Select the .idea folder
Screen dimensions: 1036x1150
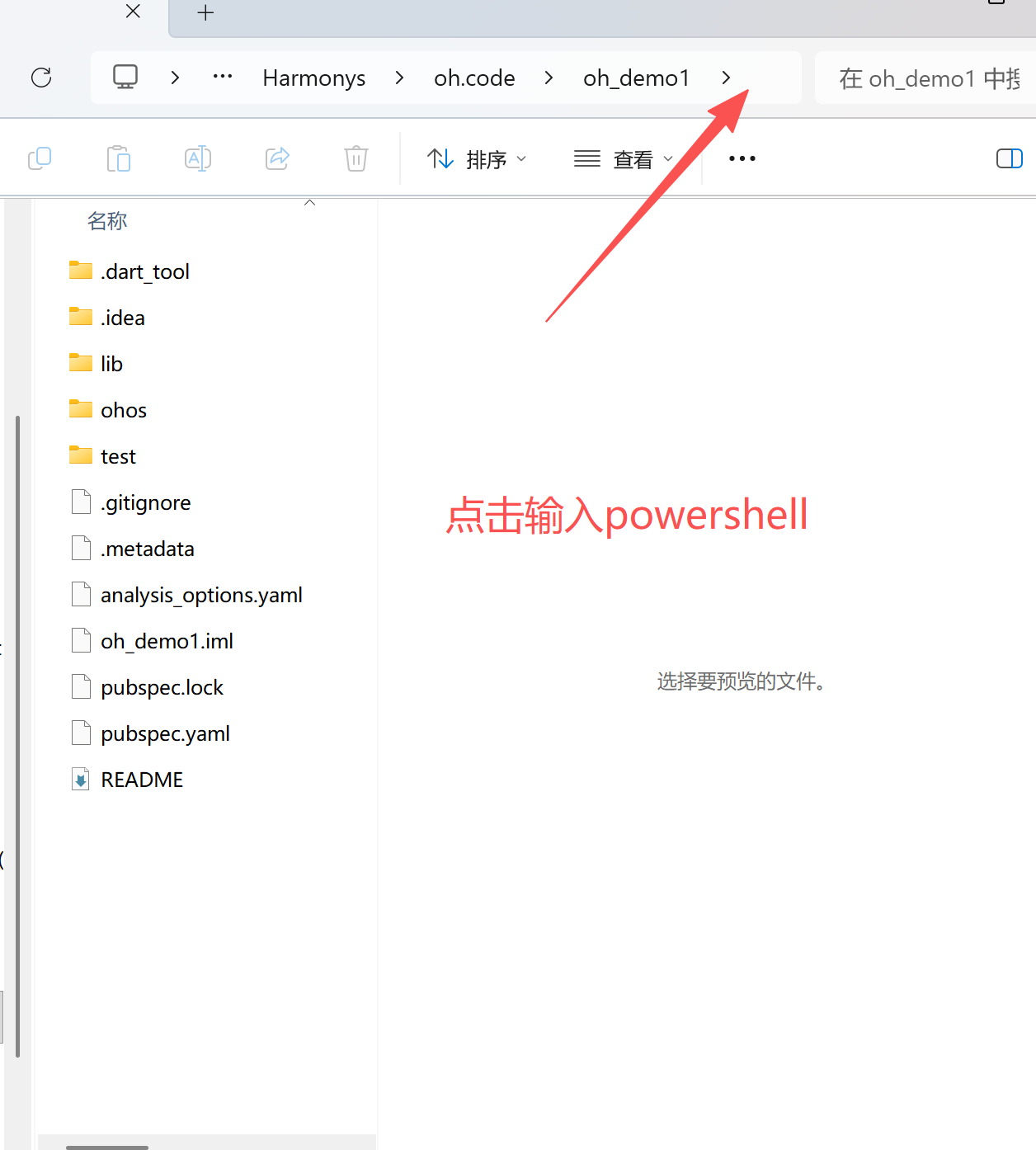[123, 318]
